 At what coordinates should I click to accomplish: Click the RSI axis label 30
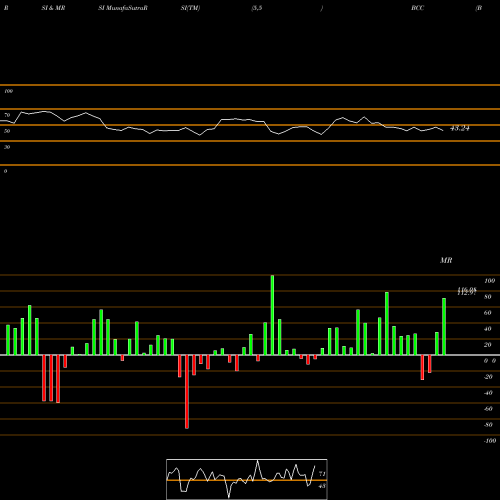(7, 147)
